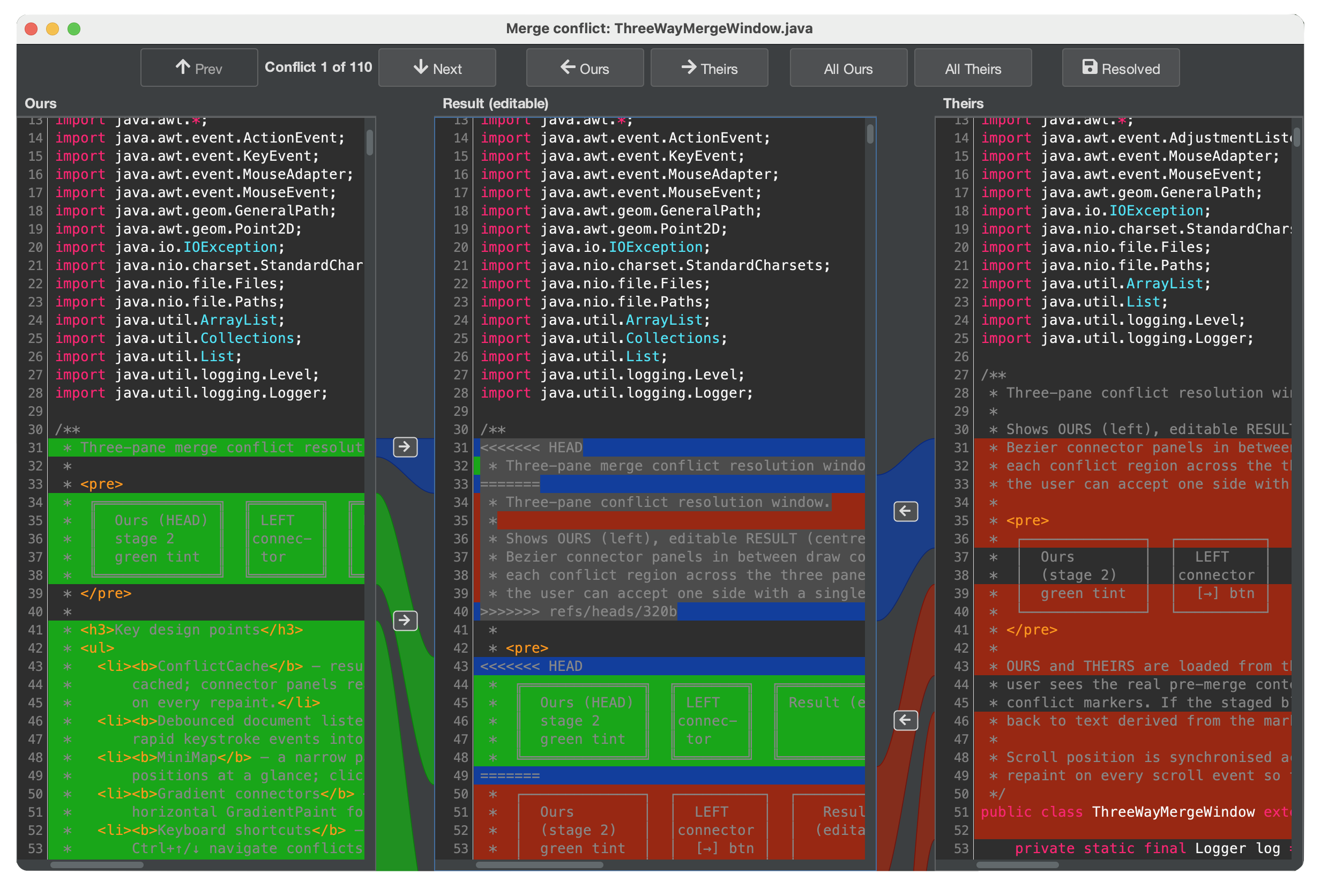Image resolution: width=1328 pixels, height=896 pixels.
Task: Click the horizontal scrollbar under the Ours pane
Action: click(x=97, y=864)
